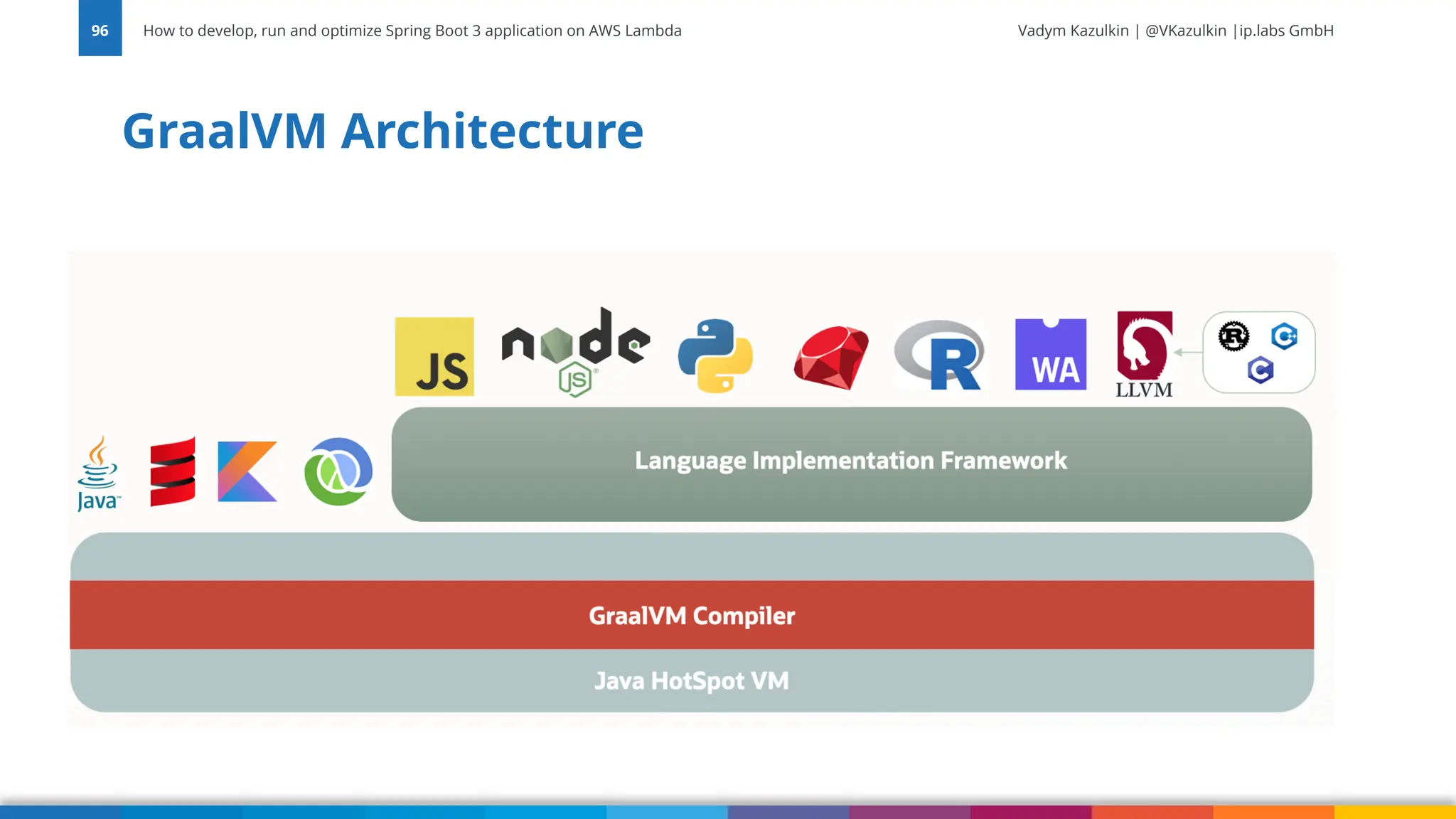Click the @VKazulkin author text in header
This screenshot has height=819, width=1456.
[x=1185, y=31]
